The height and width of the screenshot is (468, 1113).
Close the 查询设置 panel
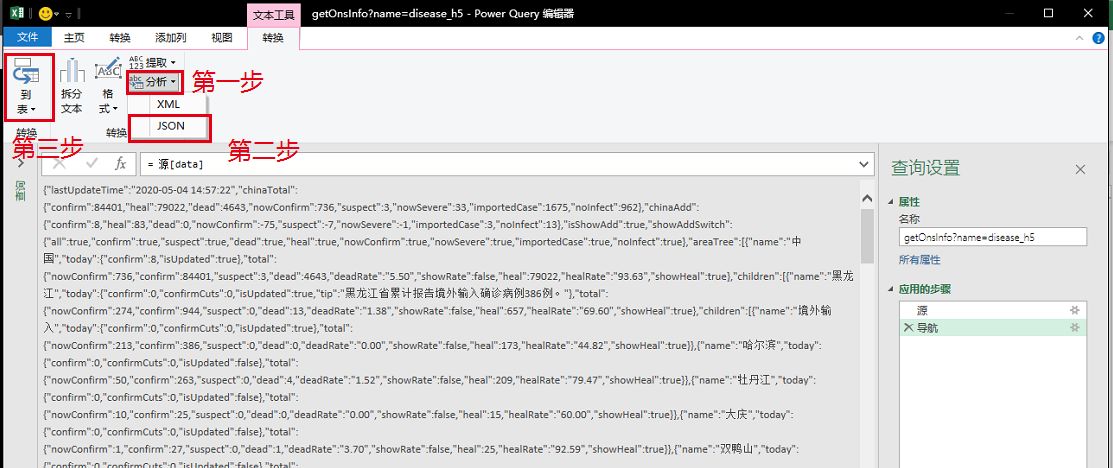point(1080,169)
